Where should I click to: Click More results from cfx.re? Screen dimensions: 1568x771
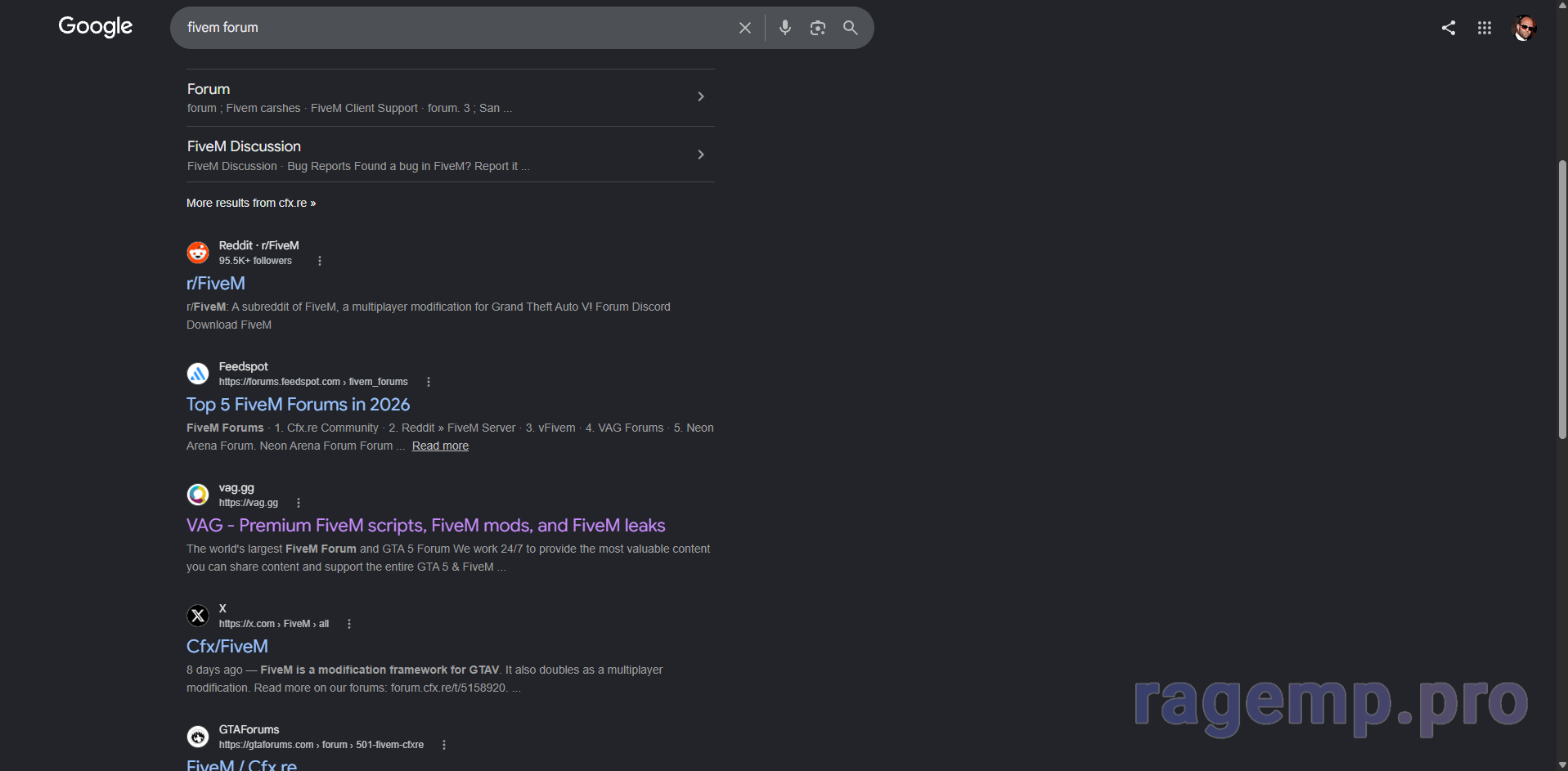(x=251, y=203)
